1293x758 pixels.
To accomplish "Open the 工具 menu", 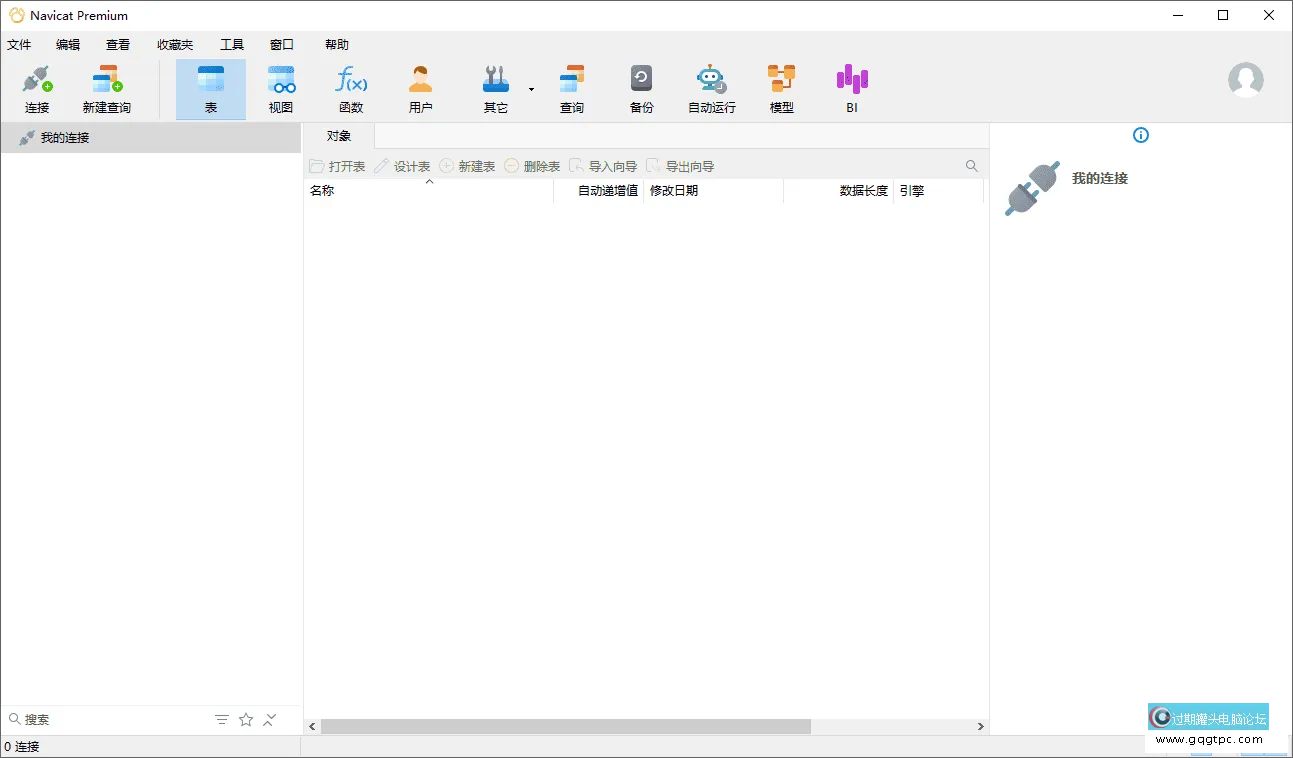I will coord(232,44).
